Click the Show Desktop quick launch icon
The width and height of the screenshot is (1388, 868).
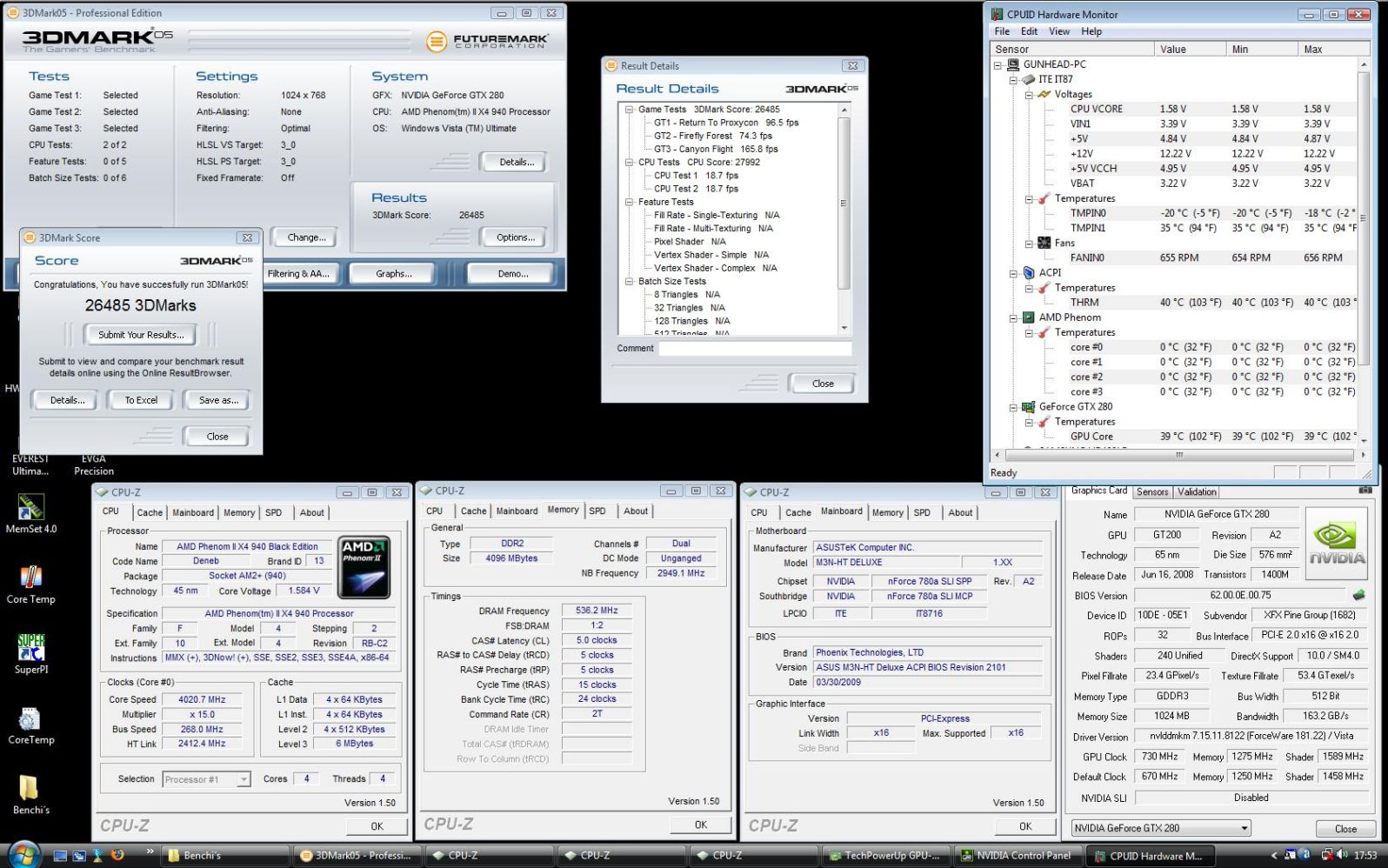pyautogui.click(x=61, y=856)
